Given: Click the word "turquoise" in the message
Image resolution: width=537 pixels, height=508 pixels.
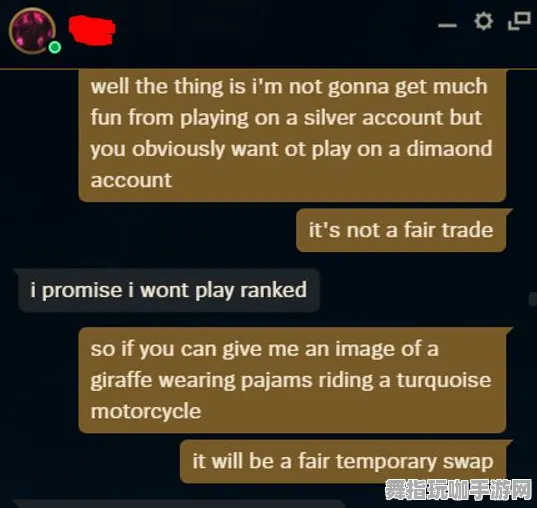Looking at the screenshot, I should tap(444, 380).
